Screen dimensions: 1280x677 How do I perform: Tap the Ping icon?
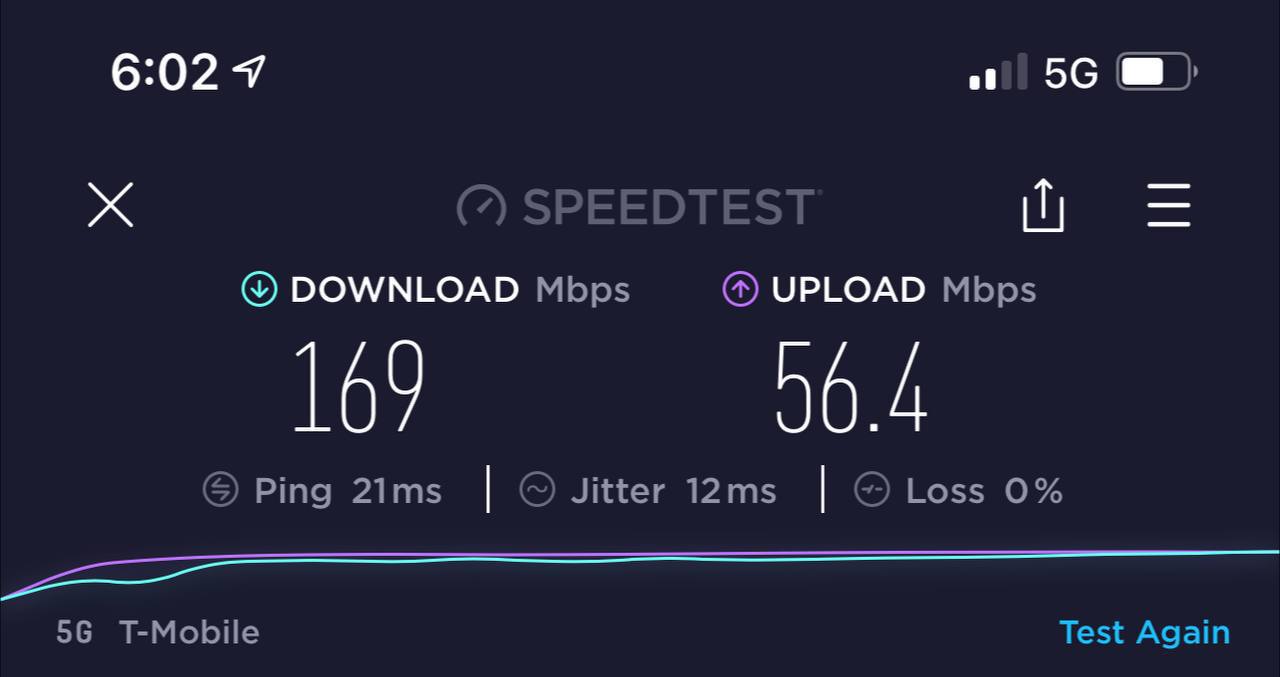click(x=220, y=490)
